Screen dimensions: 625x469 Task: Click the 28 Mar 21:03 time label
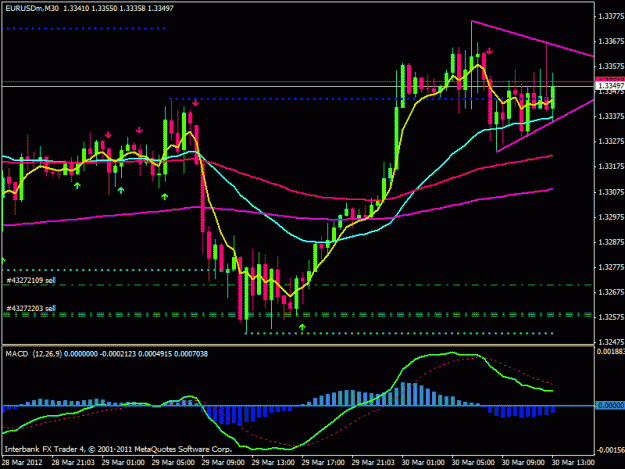(73, 463)
